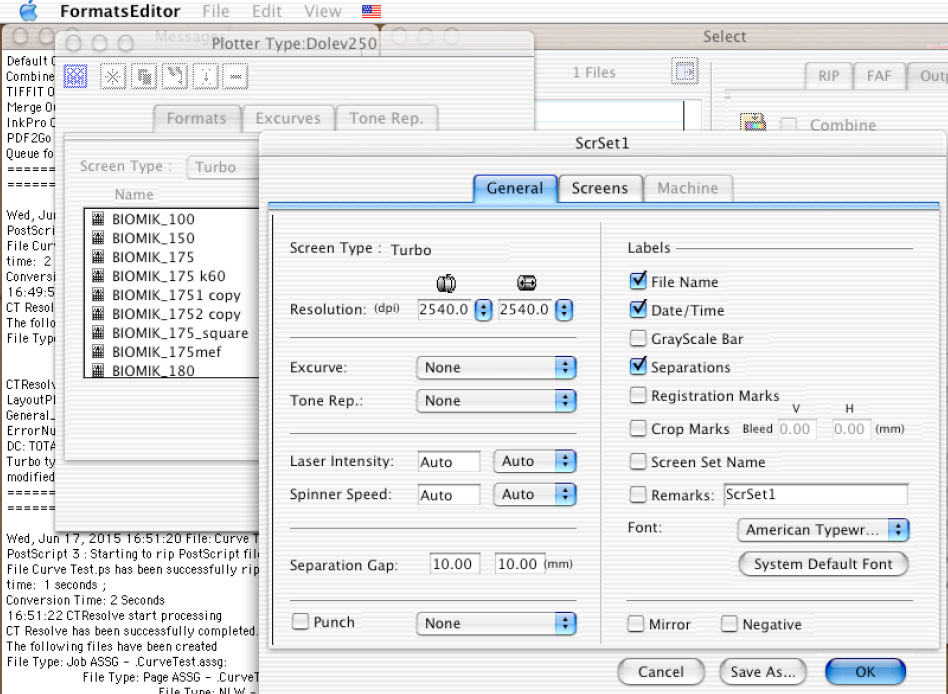The height and width of the screenshot is (694, 948).
Task: Click the Save As... button
Action: 763,672
